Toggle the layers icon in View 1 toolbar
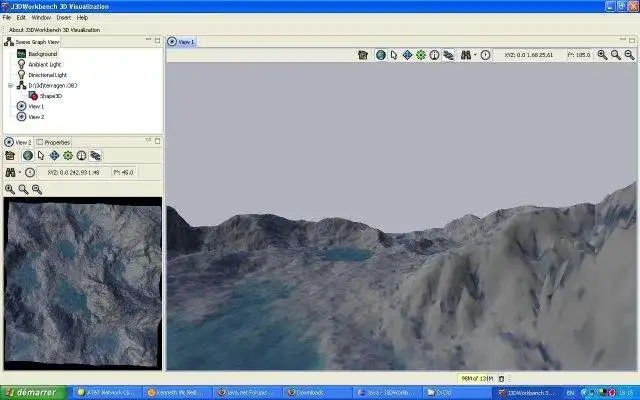The height and width of the screenshot is (400, 640). (448, 55)
